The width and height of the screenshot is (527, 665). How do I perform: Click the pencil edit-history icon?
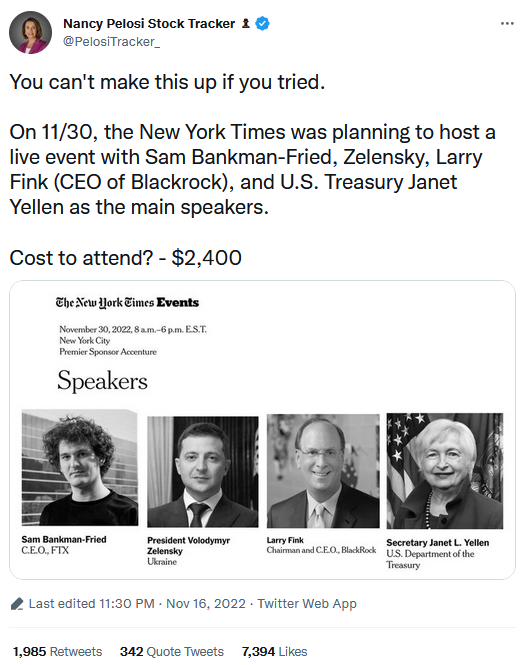click(x=17, y=604)
